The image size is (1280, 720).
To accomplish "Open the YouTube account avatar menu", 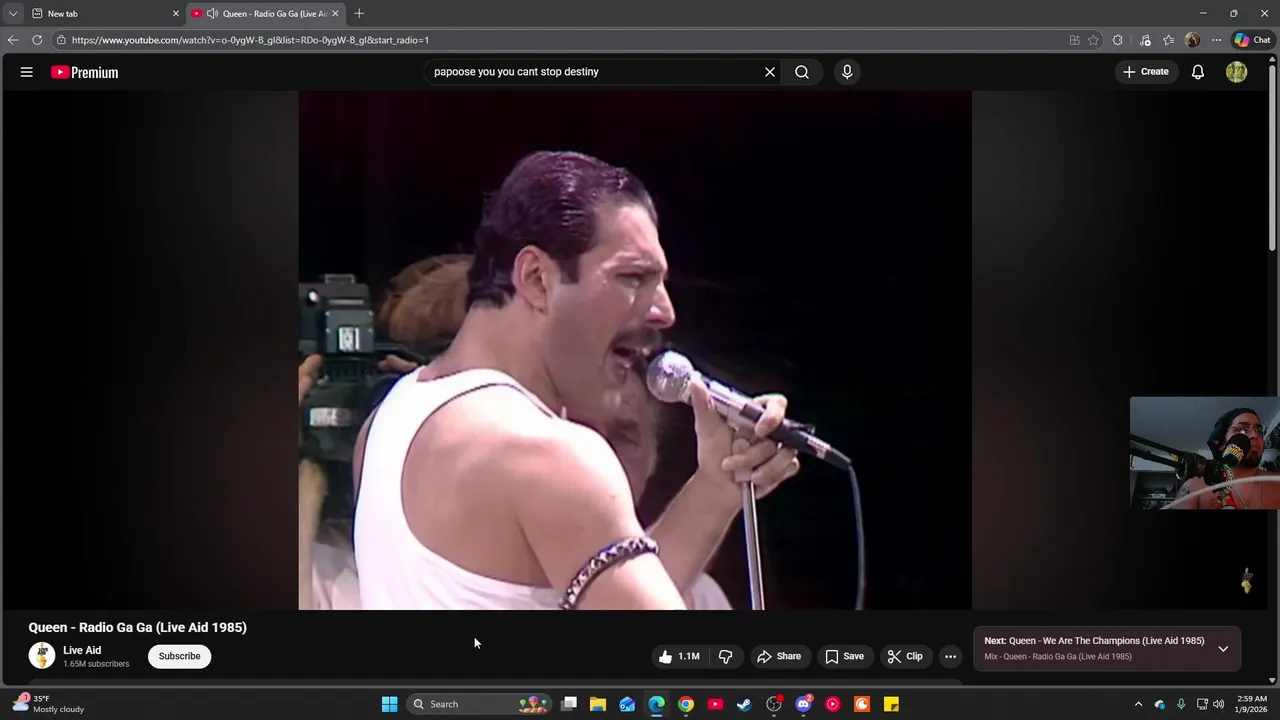I will 1237,72.
